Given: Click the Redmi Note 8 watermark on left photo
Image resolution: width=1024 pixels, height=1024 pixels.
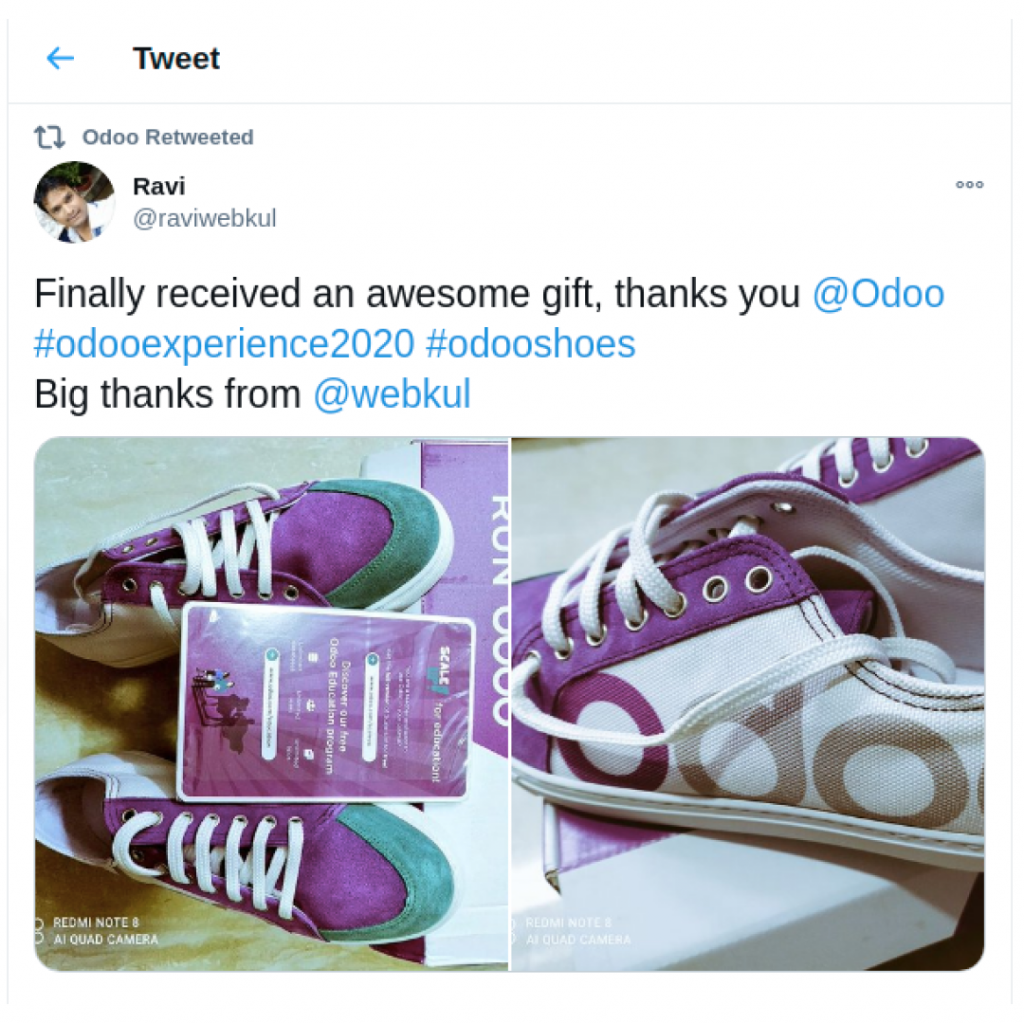Looking at the screenshot, I should pyautogui.click(x=100, y=931).
